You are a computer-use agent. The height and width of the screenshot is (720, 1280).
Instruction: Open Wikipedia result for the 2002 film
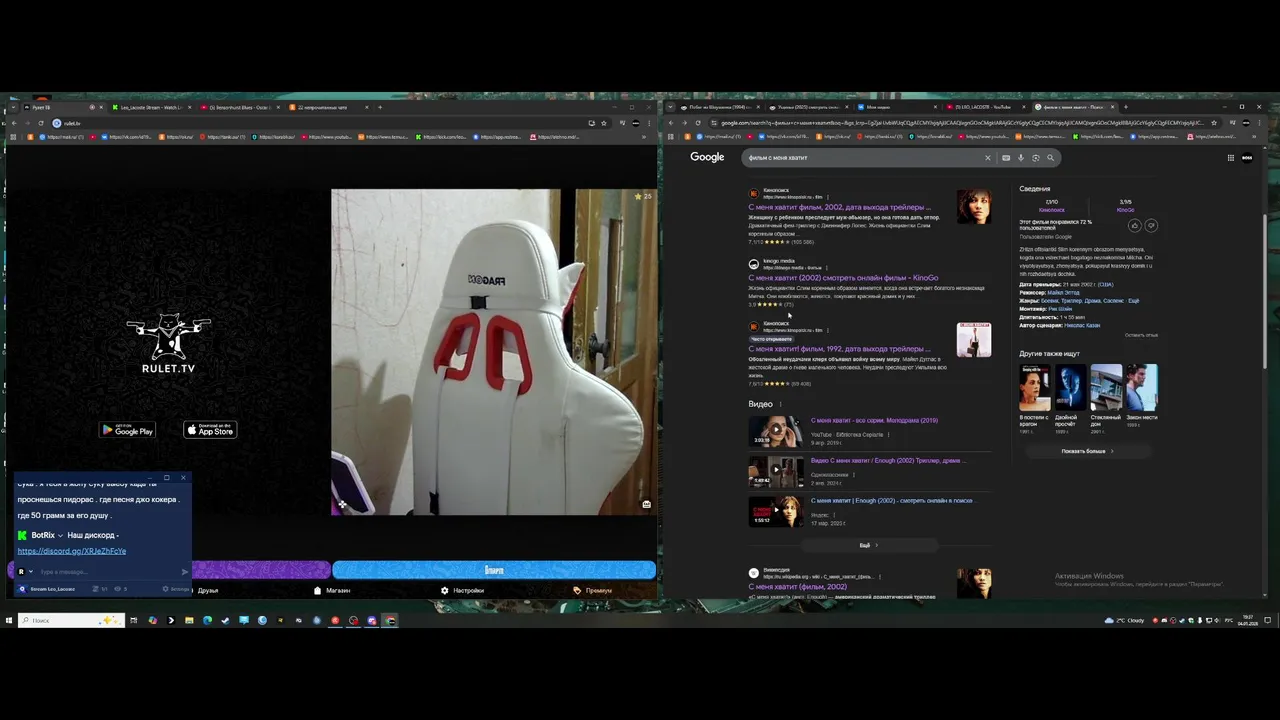point(797,587)
